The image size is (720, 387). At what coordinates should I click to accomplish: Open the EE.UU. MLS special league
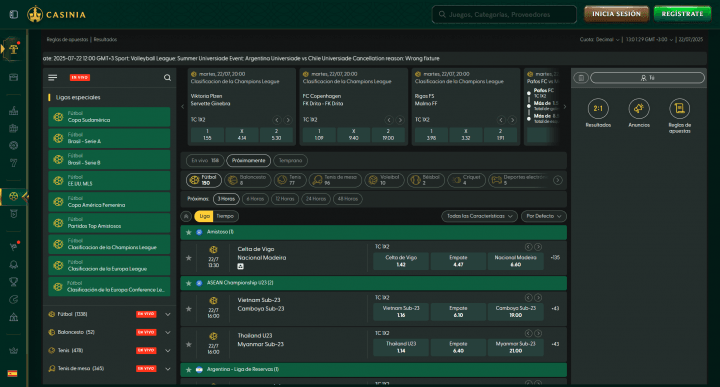coord(109,180)
